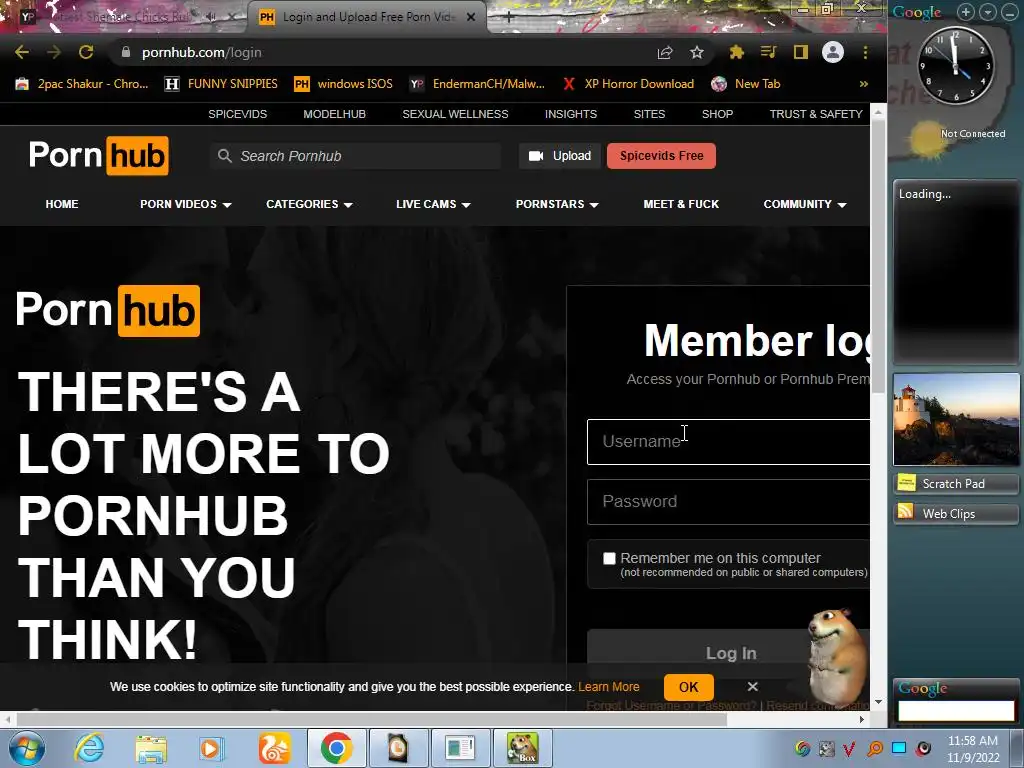Show more bookmarks via double chevron
The width and height of the screenshot is (1024, 768).
pyautogui.click(x=863, y=84)
